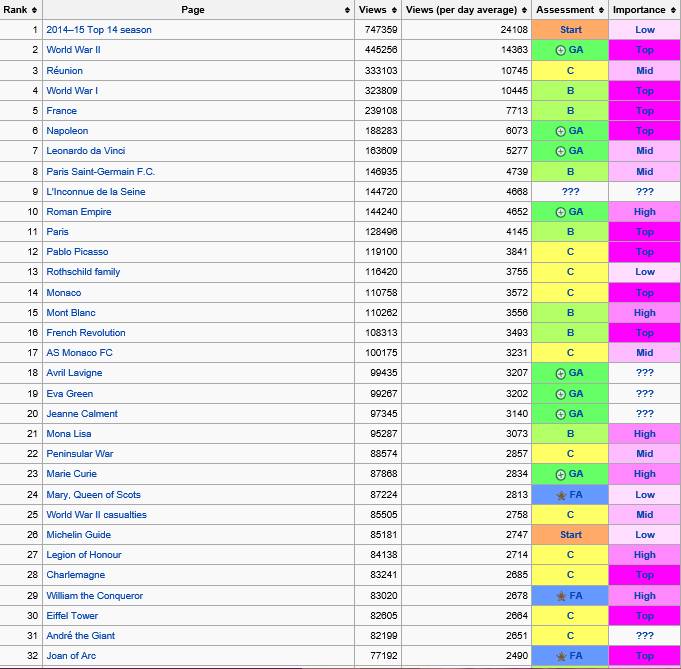Image resolution: width=681 pixels, height=669 pixels.
Task: Click B assessment in Mona Lisa row
Action: pyautogui.click(x=570, y=434)
